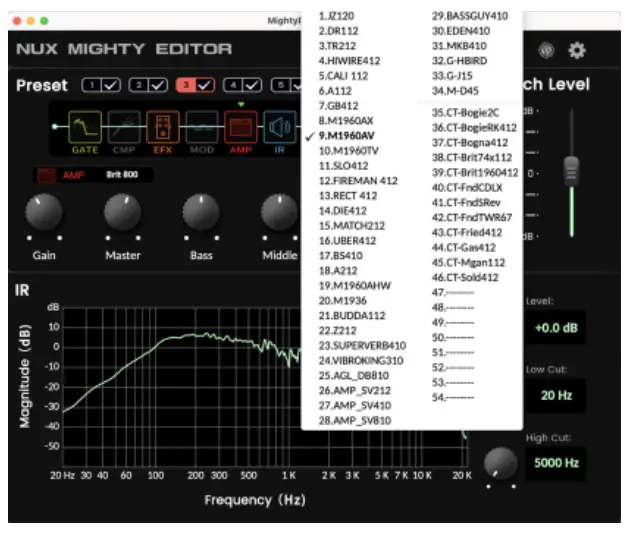Screen dimensions: 631x535
Task: Select the checked 9.M1960AV cabinet
Action: pos(346,136)
